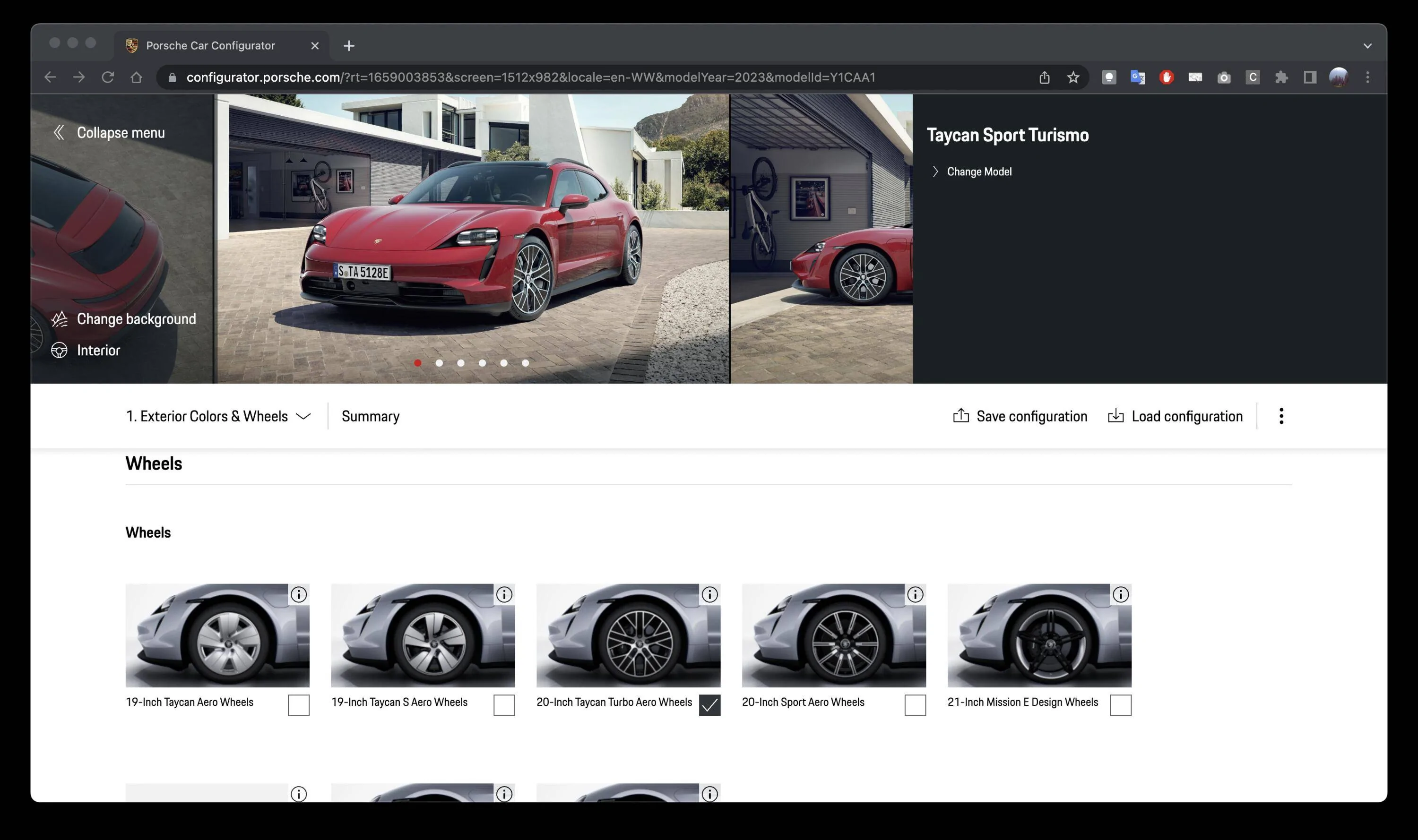
Task: Click the Collapse menu double-chevron icon
Action: click(x=59, y=132)
